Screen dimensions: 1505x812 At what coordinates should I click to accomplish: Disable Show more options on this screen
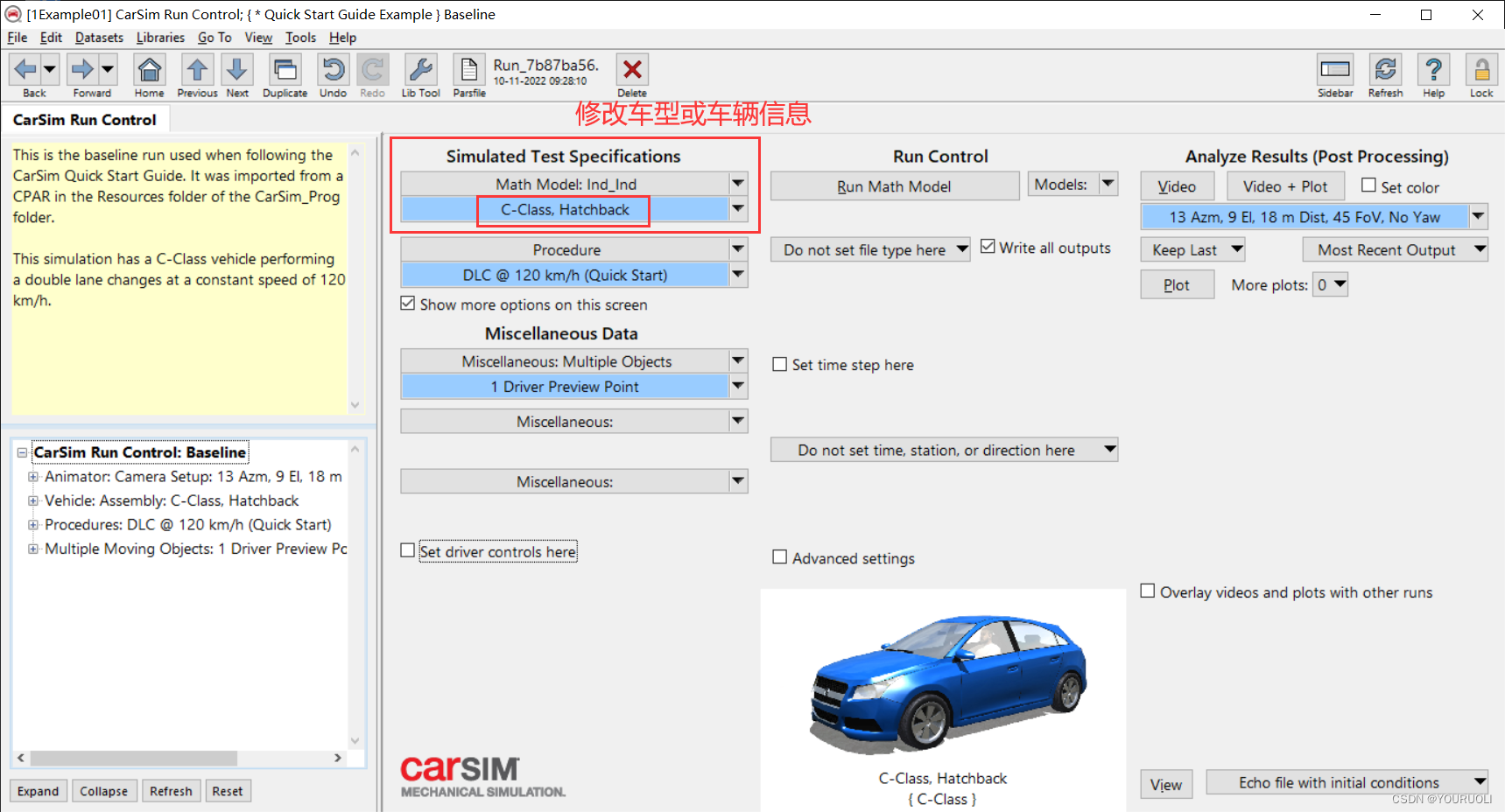(408, 303)
